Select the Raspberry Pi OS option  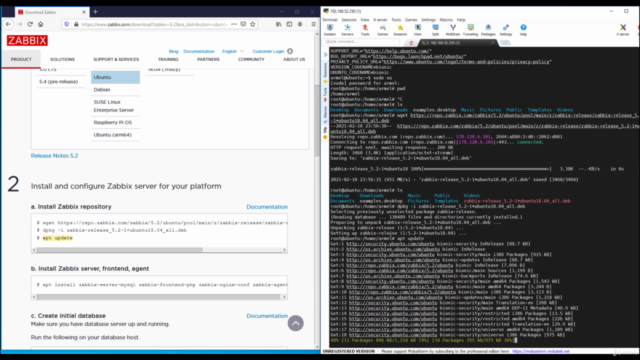[115, 122]
